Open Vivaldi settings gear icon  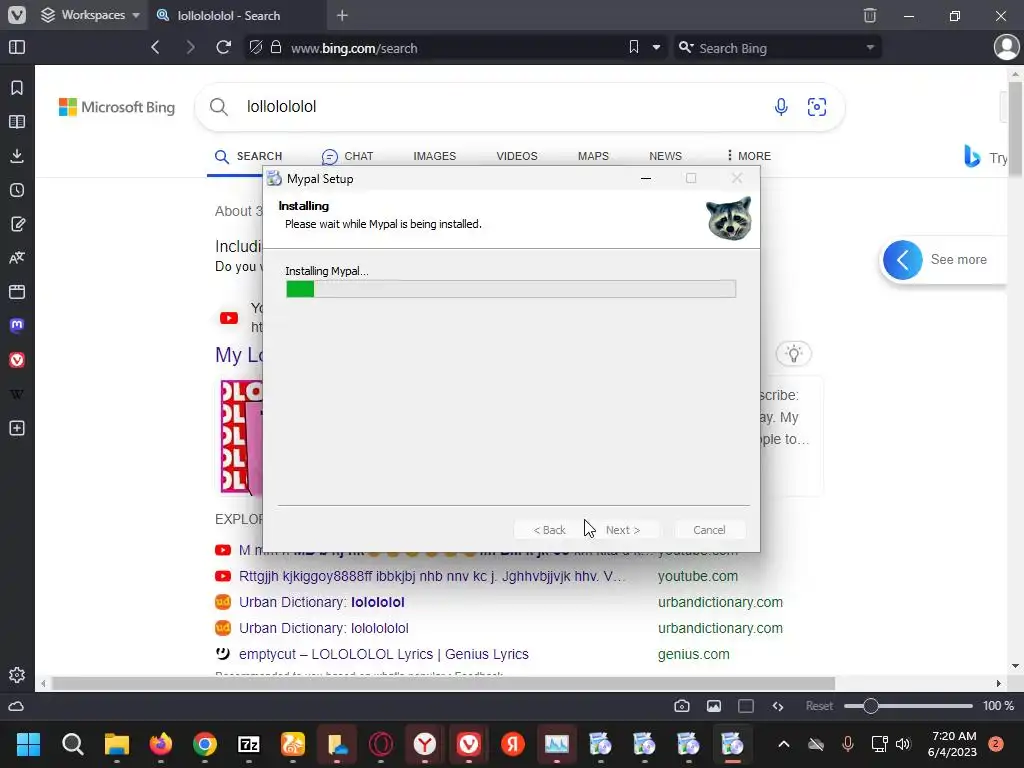coord(17,675)
